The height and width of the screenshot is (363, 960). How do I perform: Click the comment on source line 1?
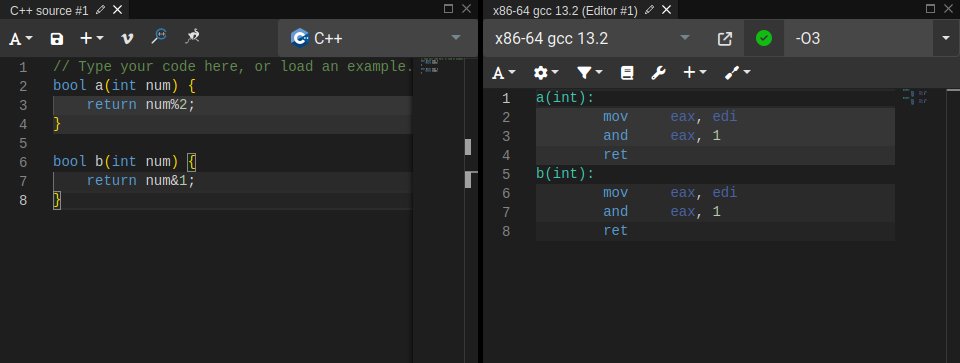(233, 66)
